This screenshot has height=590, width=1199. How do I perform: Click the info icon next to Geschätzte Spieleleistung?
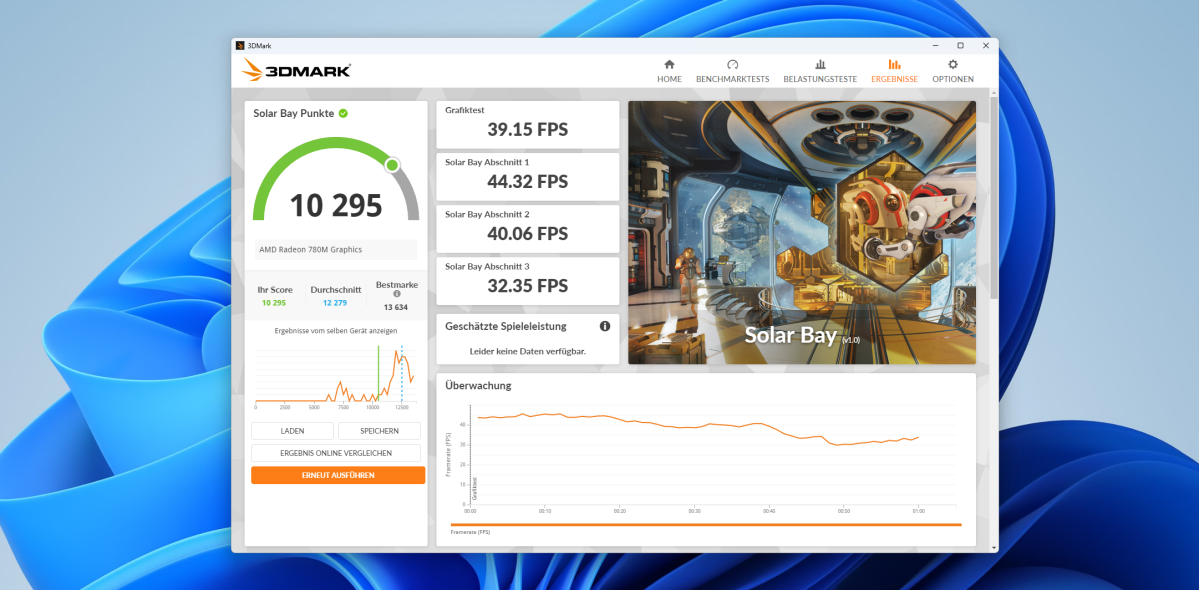605,326
